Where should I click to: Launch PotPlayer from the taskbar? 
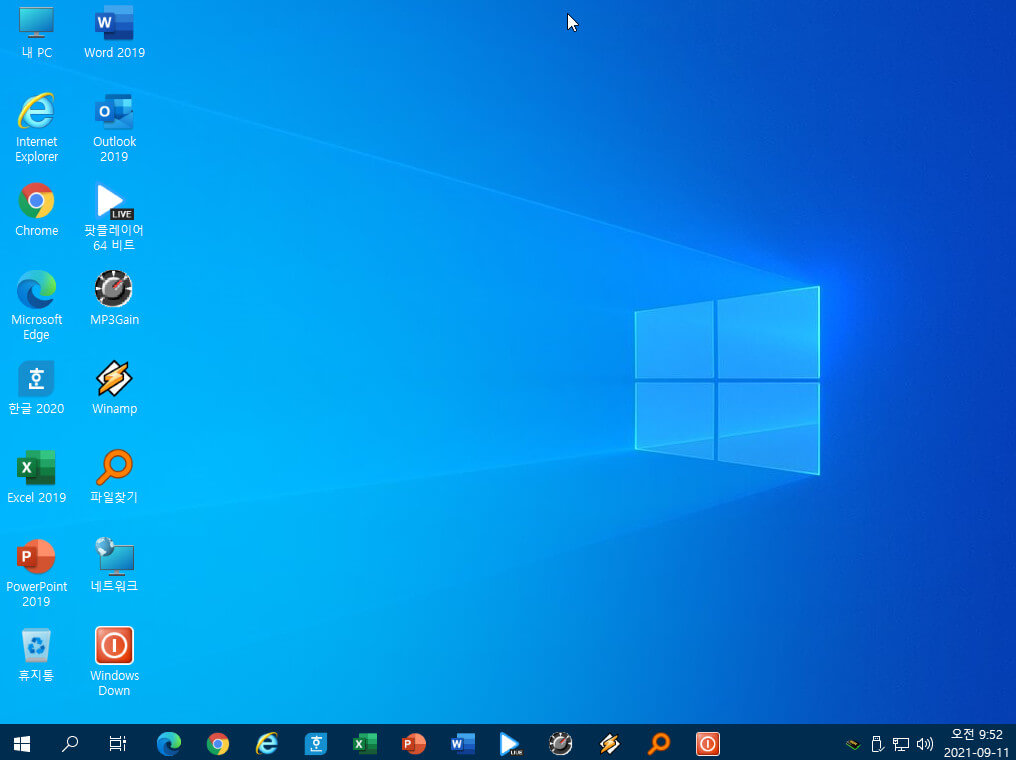click(x=511, y=743)
